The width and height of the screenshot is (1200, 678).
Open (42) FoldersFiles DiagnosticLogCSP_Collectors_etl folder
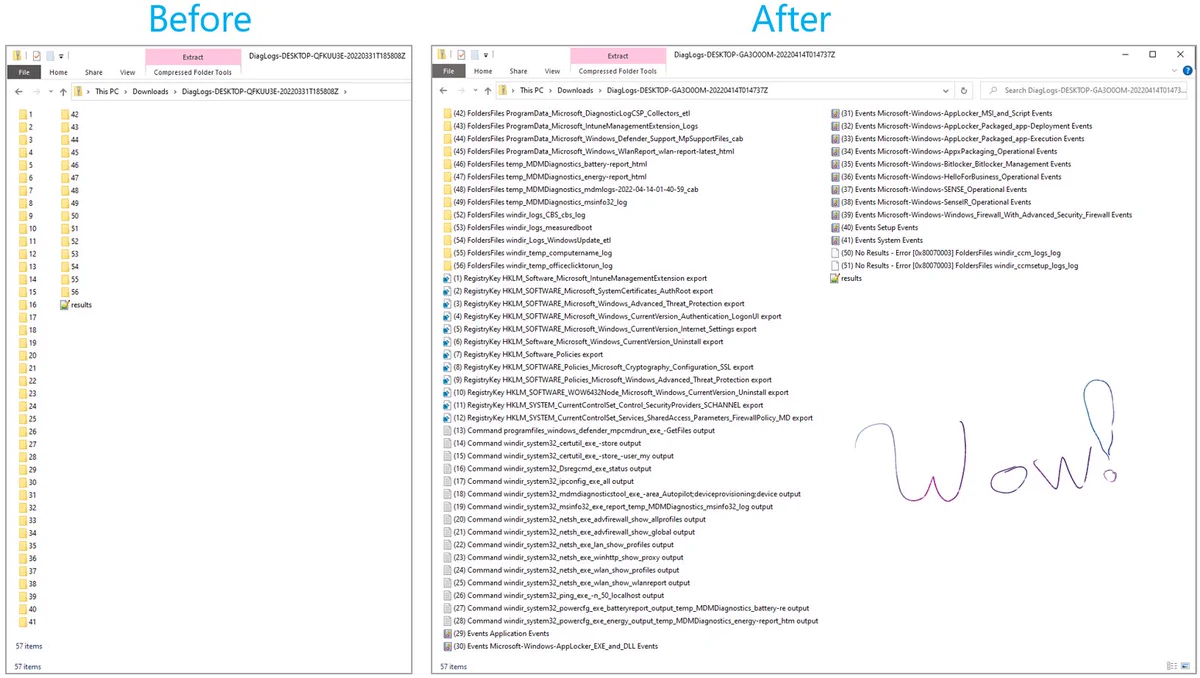tap(566, 114)
